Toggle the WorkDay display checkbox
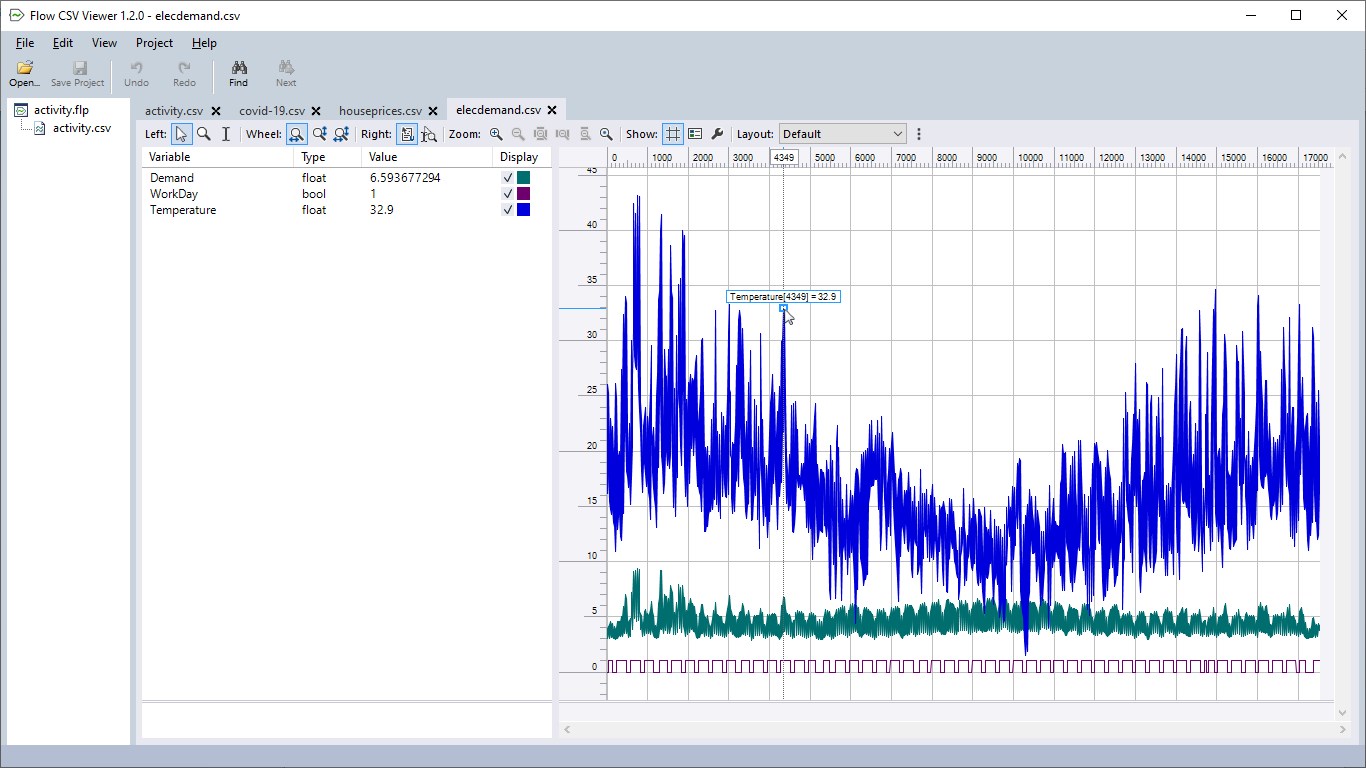 (508, 194)
